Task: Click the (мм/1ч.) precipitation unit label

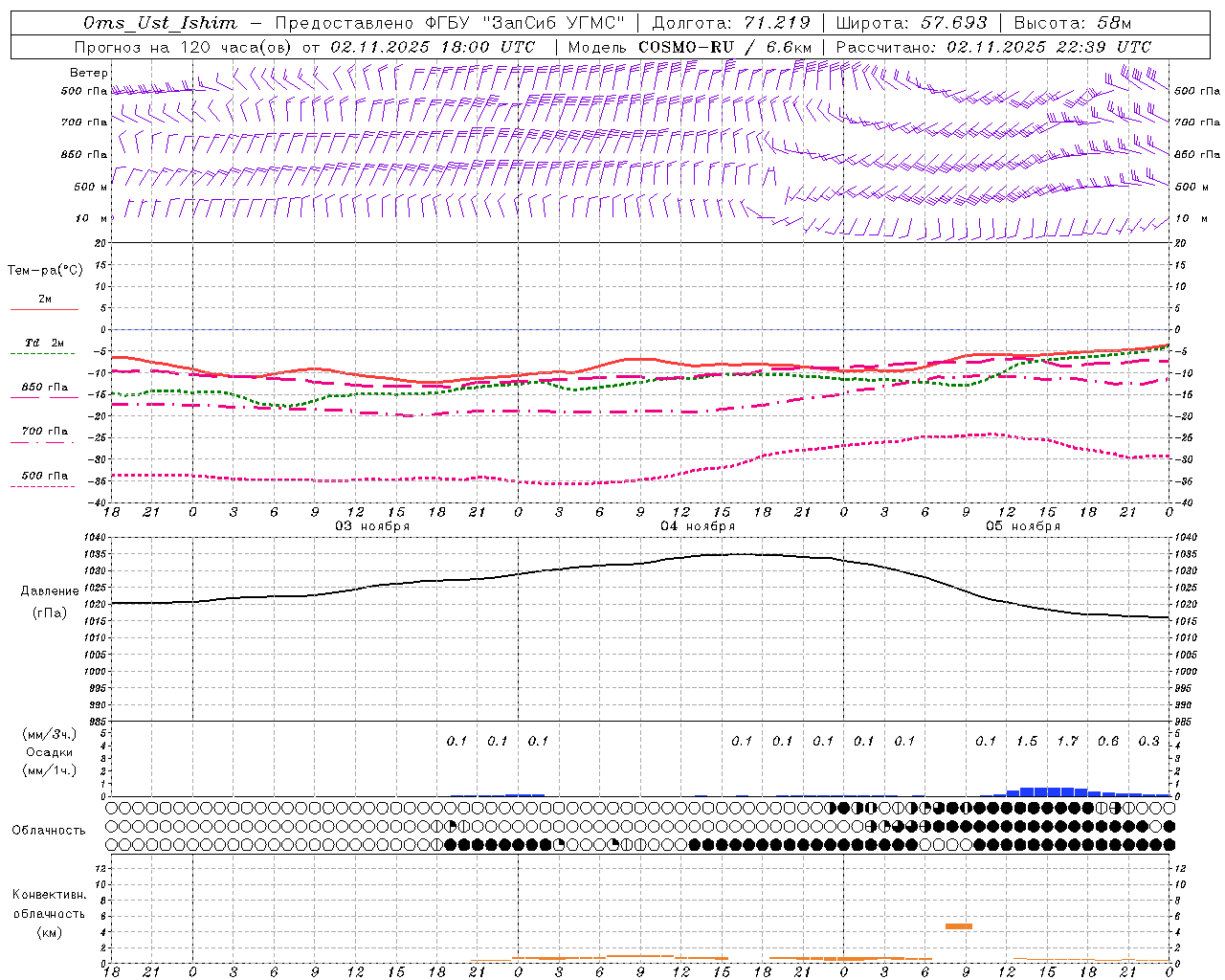Action: pos(50,770)
